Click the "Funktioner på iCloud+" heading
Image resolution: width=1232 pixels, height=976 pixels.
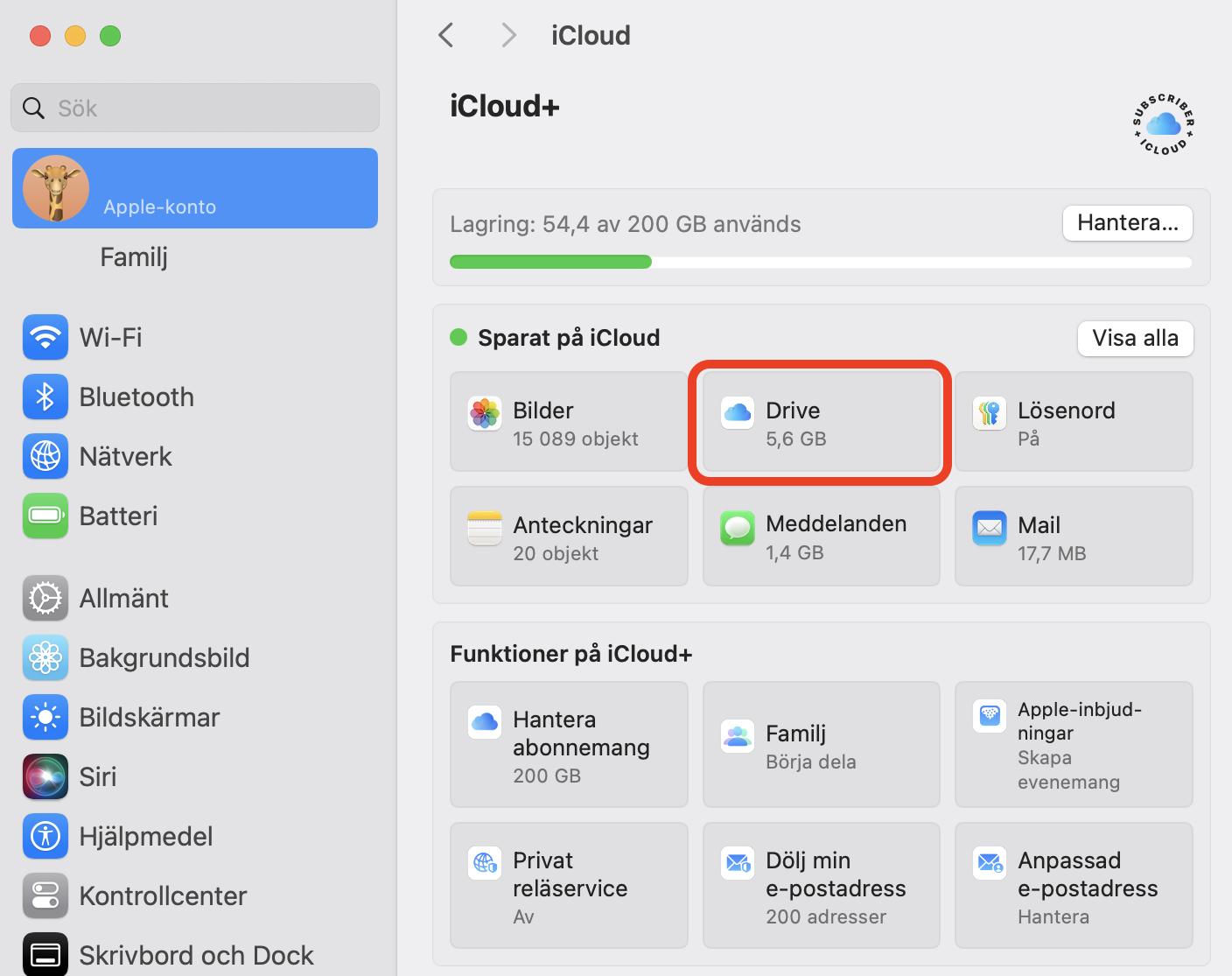571,654
